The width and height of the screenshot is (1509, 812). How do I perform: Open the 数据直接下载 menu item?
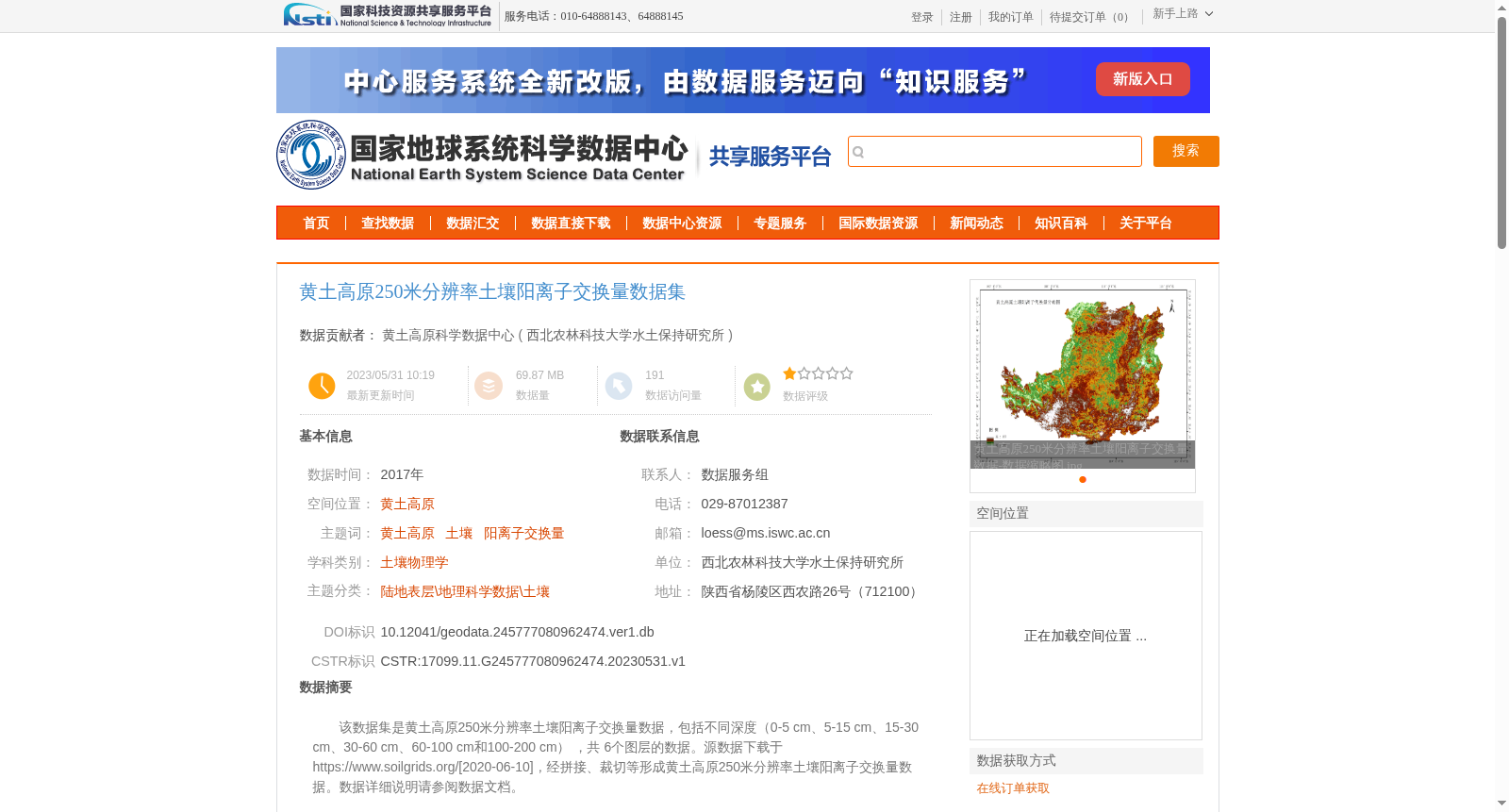click(571, 224)
